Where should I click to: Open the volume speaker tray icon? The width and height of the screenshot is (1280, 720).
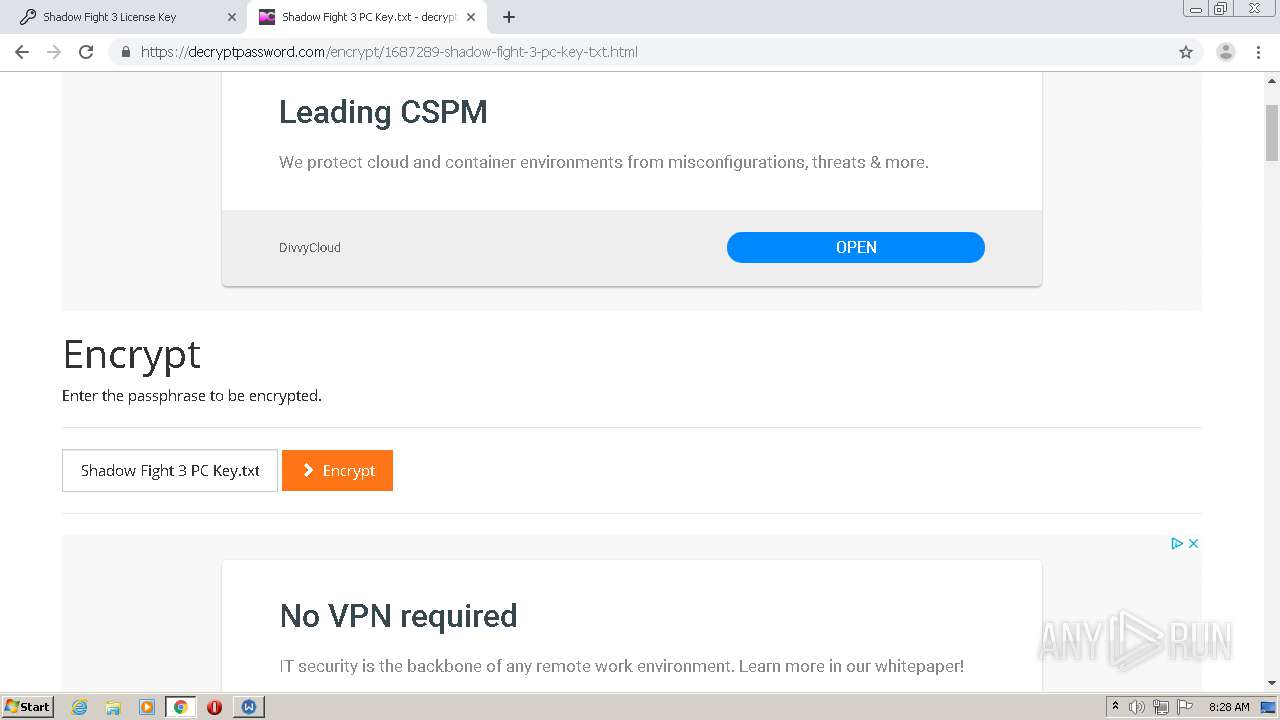tap(1137, 707)
